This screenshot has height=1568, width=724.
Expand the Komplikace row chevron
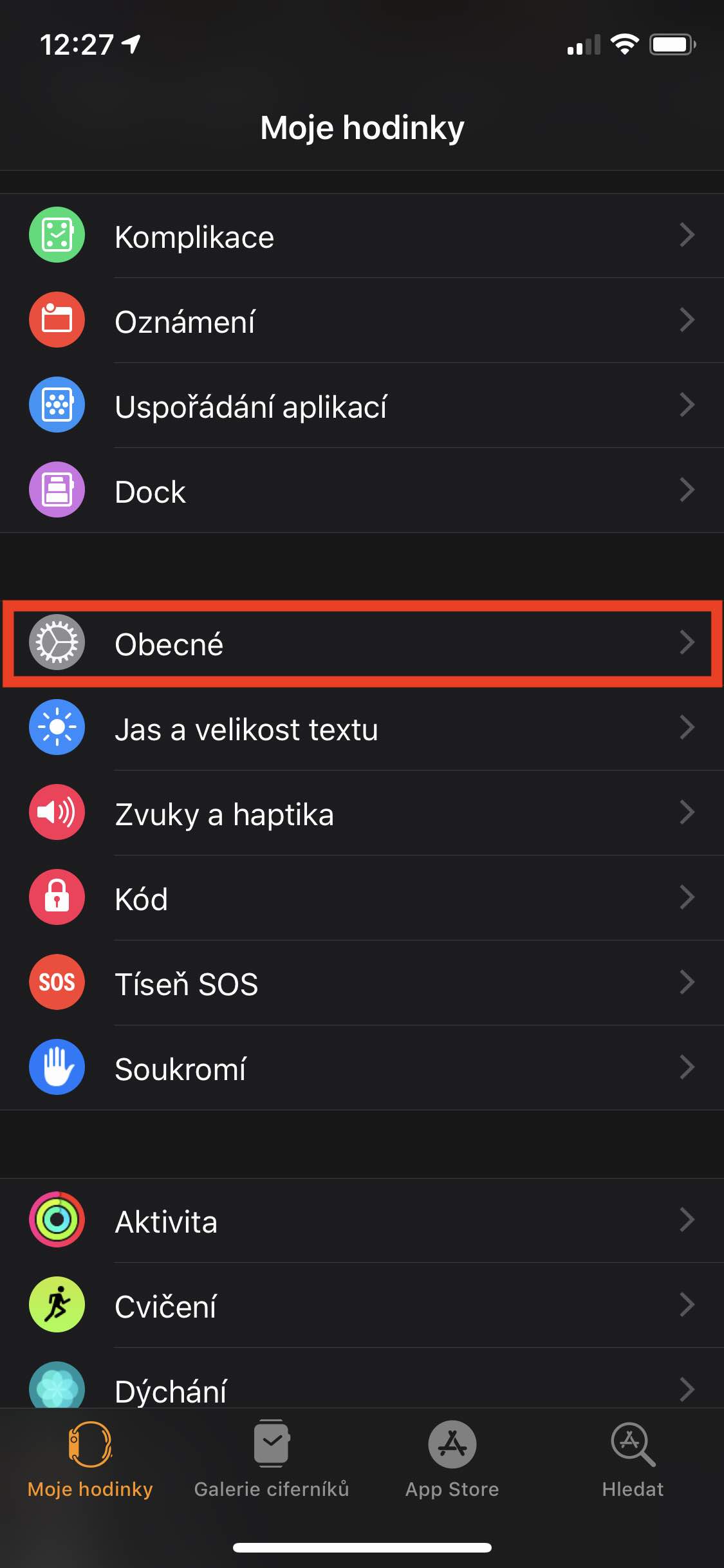687,236
